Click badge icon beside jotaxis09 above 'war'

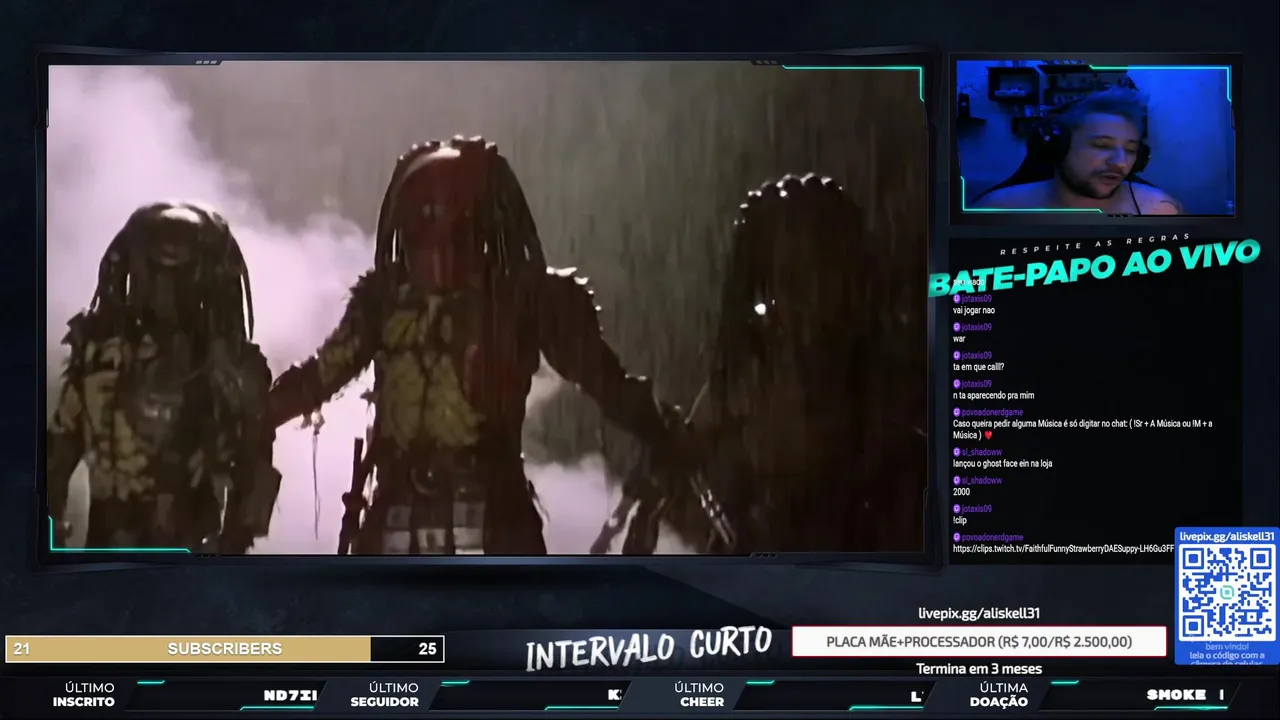(x=957, y=327)
